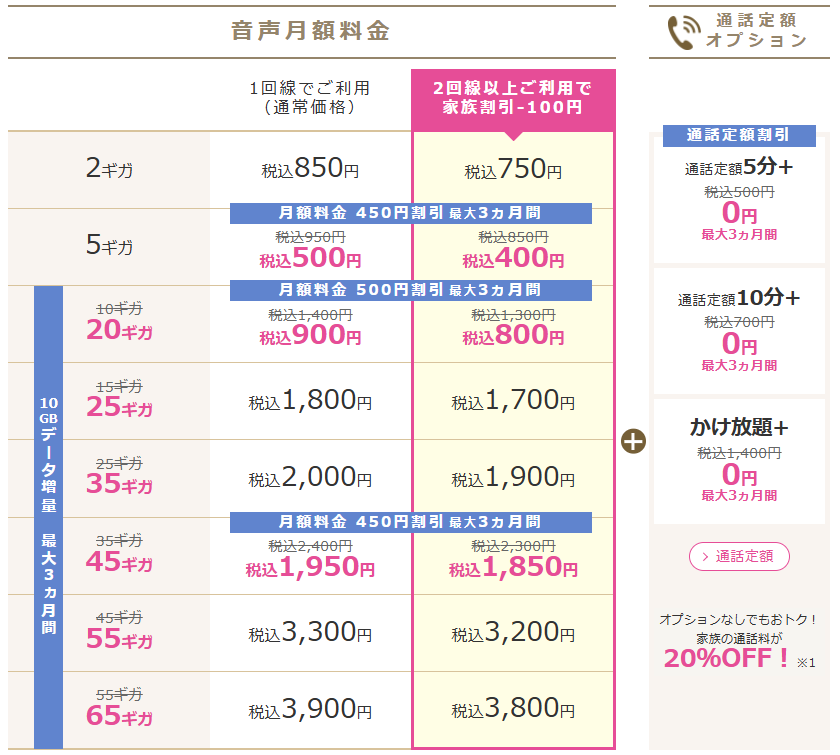Click the brown plus circle icon

pos(633,442)
